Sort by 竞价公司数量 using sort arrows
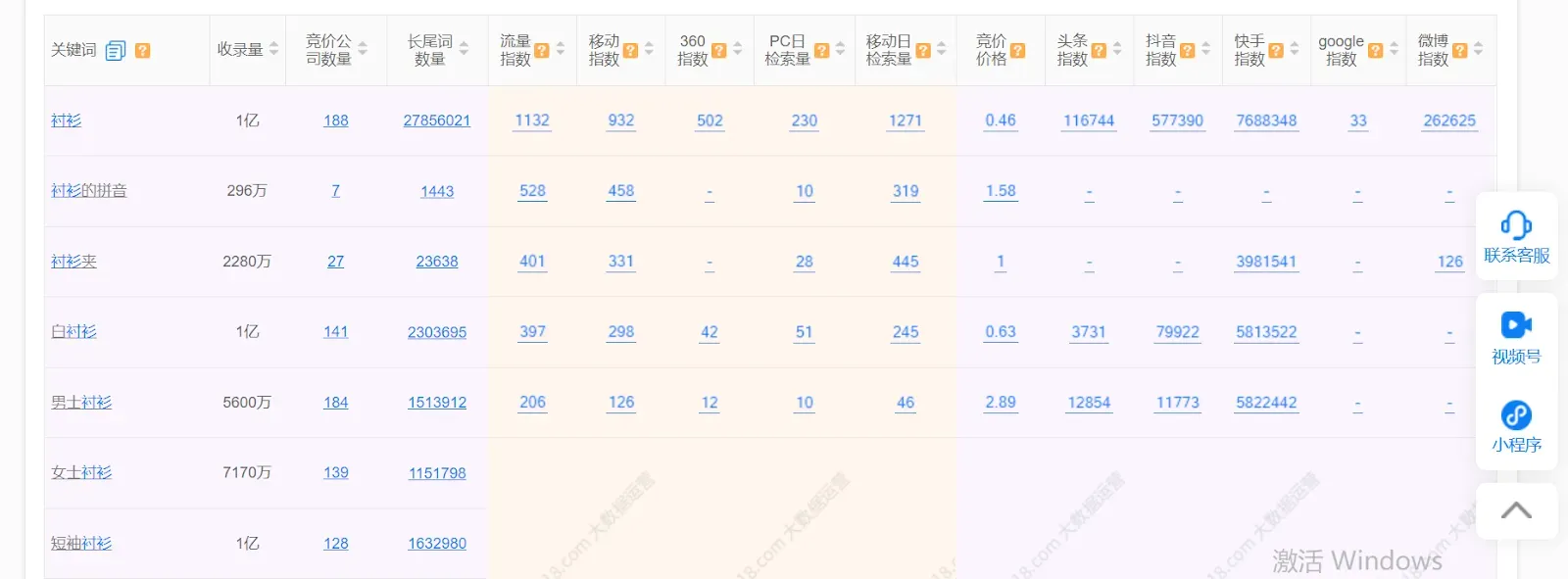 [x=363, y=49]
